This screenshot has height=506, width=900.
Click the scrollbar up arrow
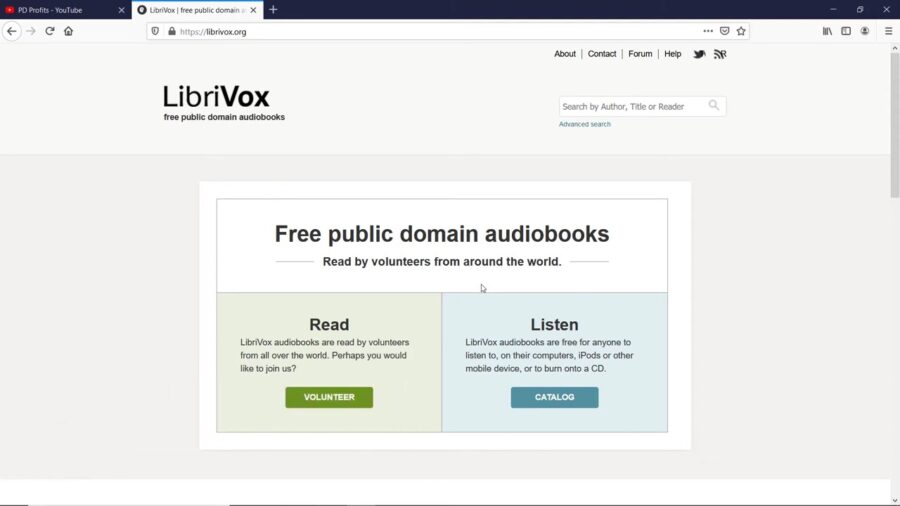(x=895, y=49)
